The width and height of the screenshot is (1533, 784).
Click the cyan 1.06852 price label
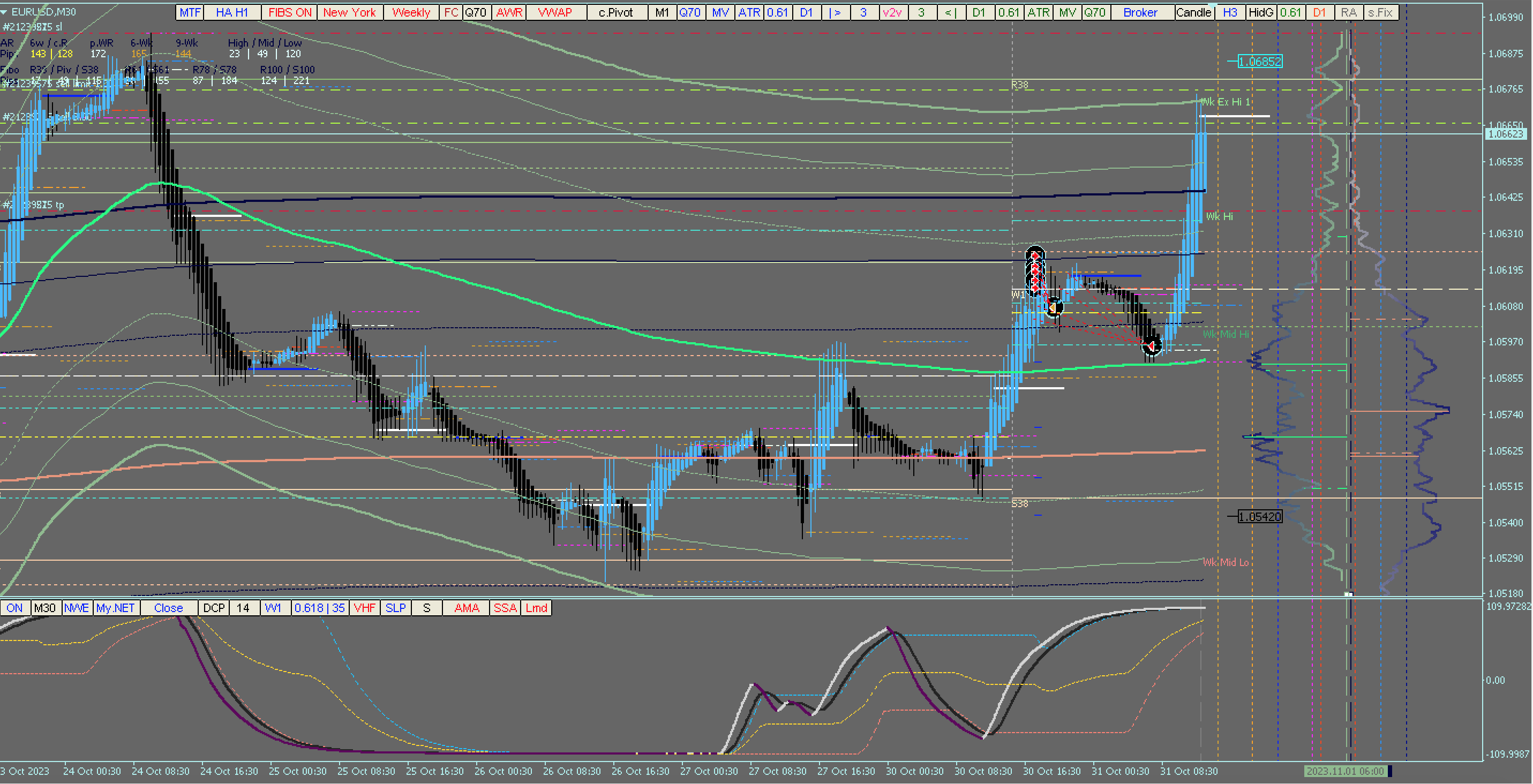(x=1259, y=61)
